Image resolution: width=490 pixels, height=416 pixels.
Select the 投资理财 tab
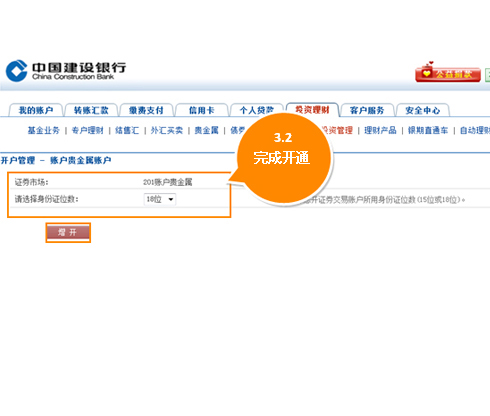tap(312, 110)
